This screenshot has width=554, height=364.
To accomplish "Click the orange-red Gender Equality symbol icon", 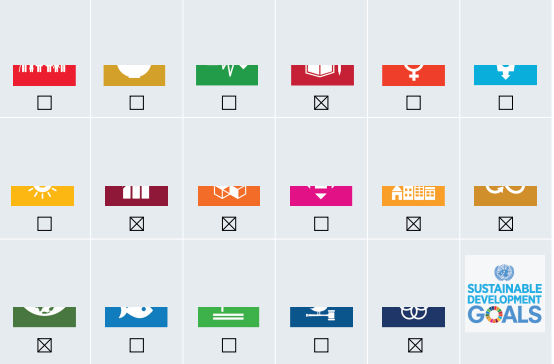I will coord(413,75).
